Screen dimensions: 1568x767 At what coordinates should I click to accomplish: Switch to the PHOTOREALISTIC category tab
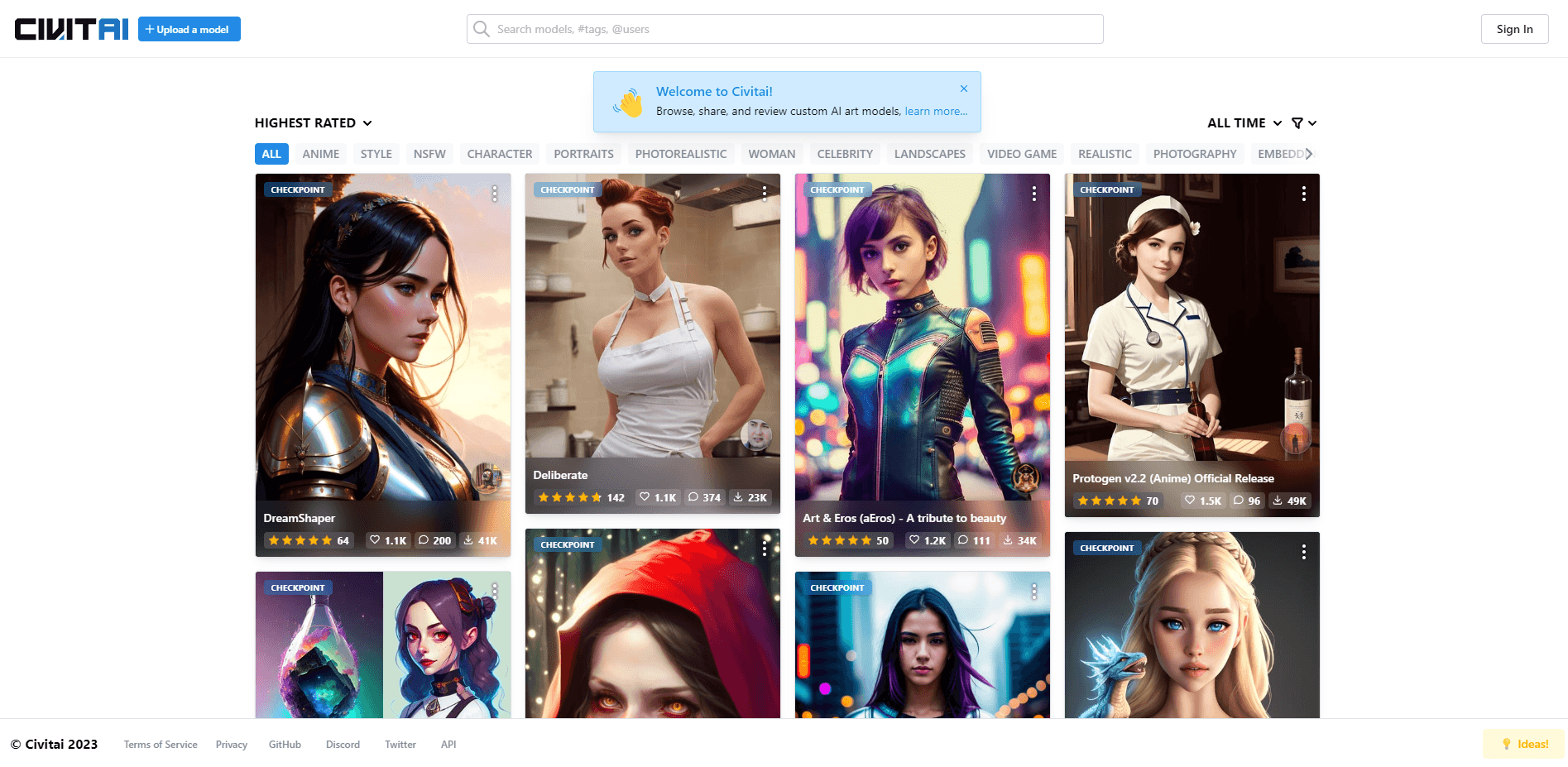click(680, 154)
